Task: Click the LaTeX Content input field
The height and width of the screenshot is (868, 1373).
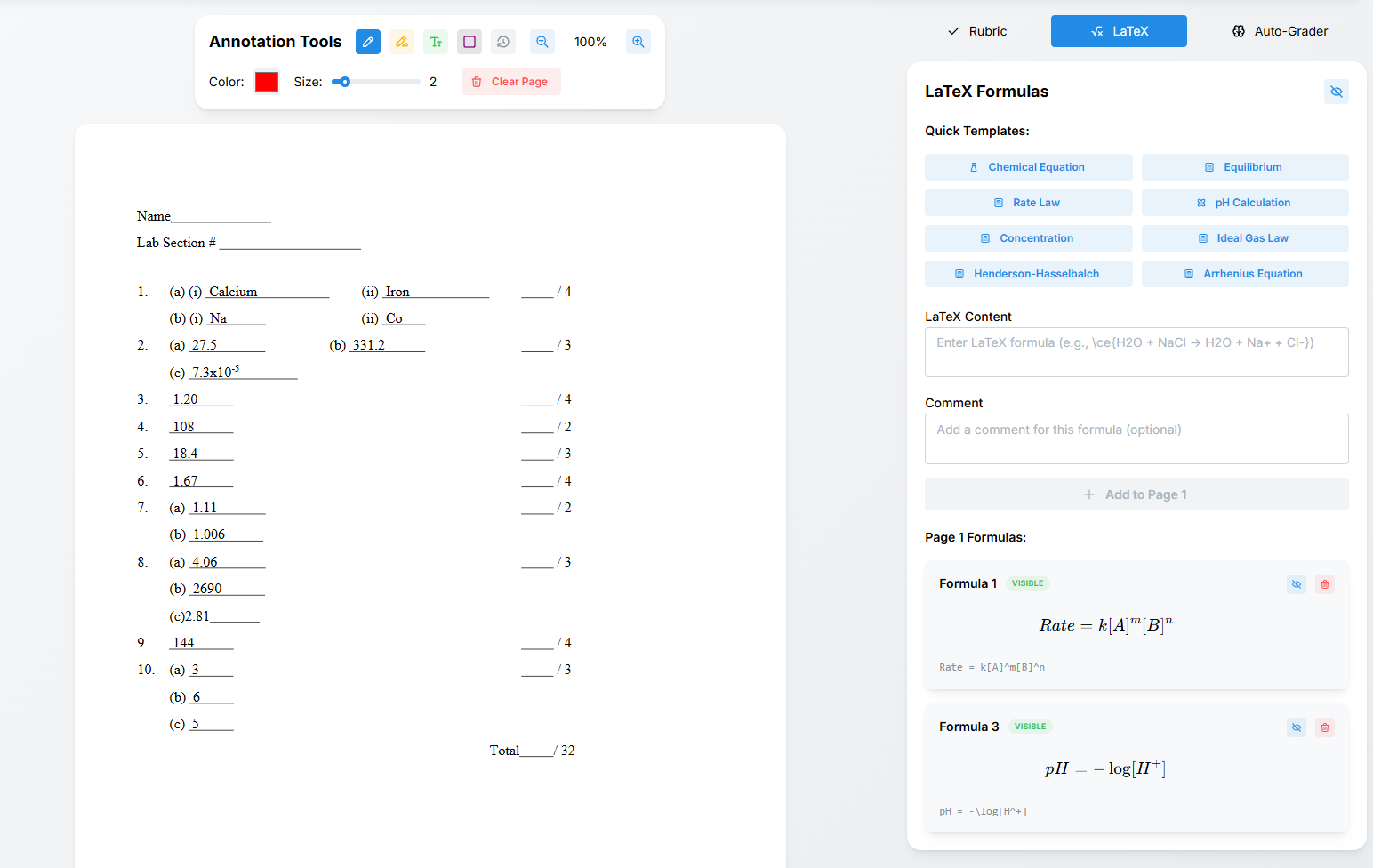Action: pyautogui.click(x=1136, y=351)
